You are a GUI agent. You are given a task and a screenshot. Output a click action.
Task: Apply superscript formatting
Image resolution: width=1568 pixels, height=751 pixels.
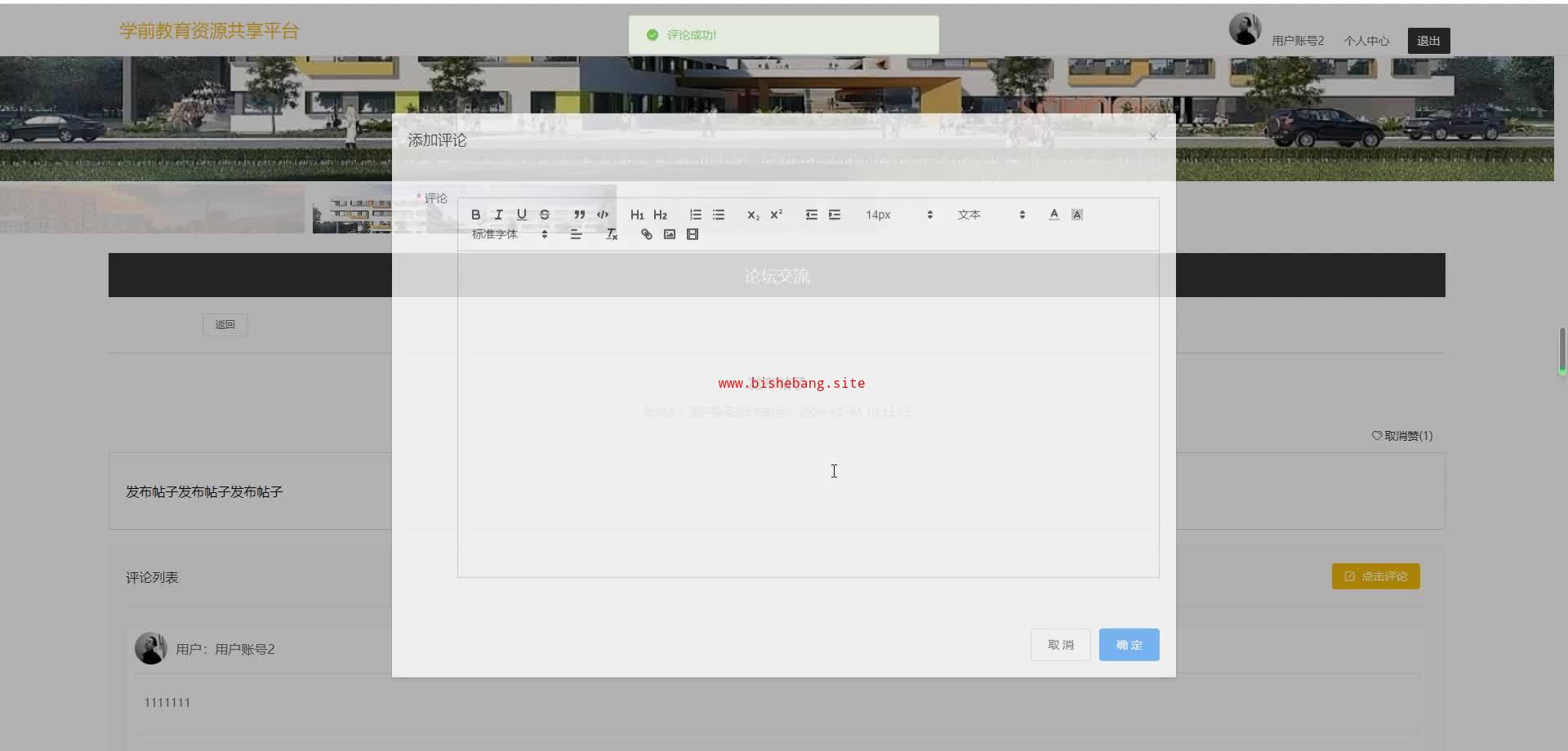click(x=776, y=215)
